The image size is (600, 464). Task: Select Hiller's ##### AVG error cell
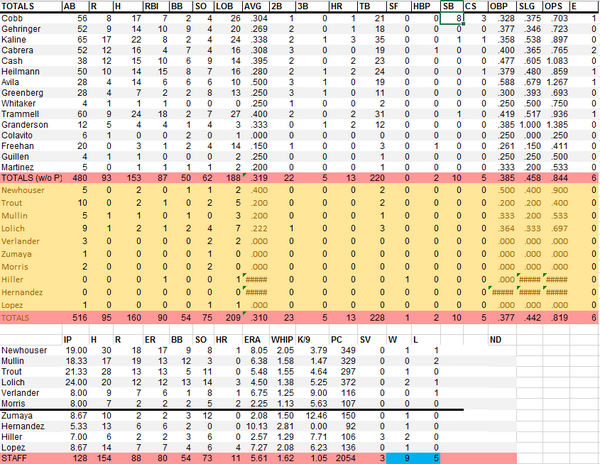pos(256,280)
